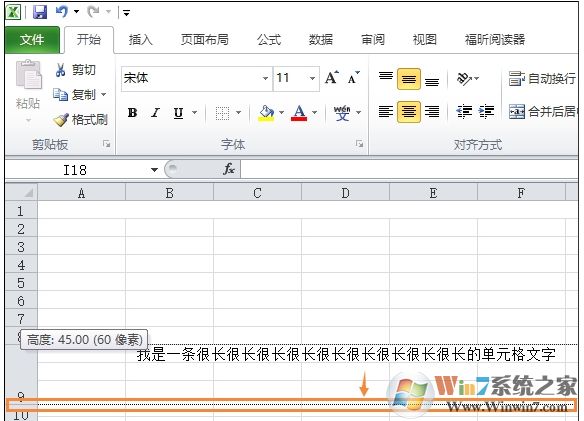This screenshot has width=584, height=421.
Task: Increase font size with large A
Action: tap(332, 77)
